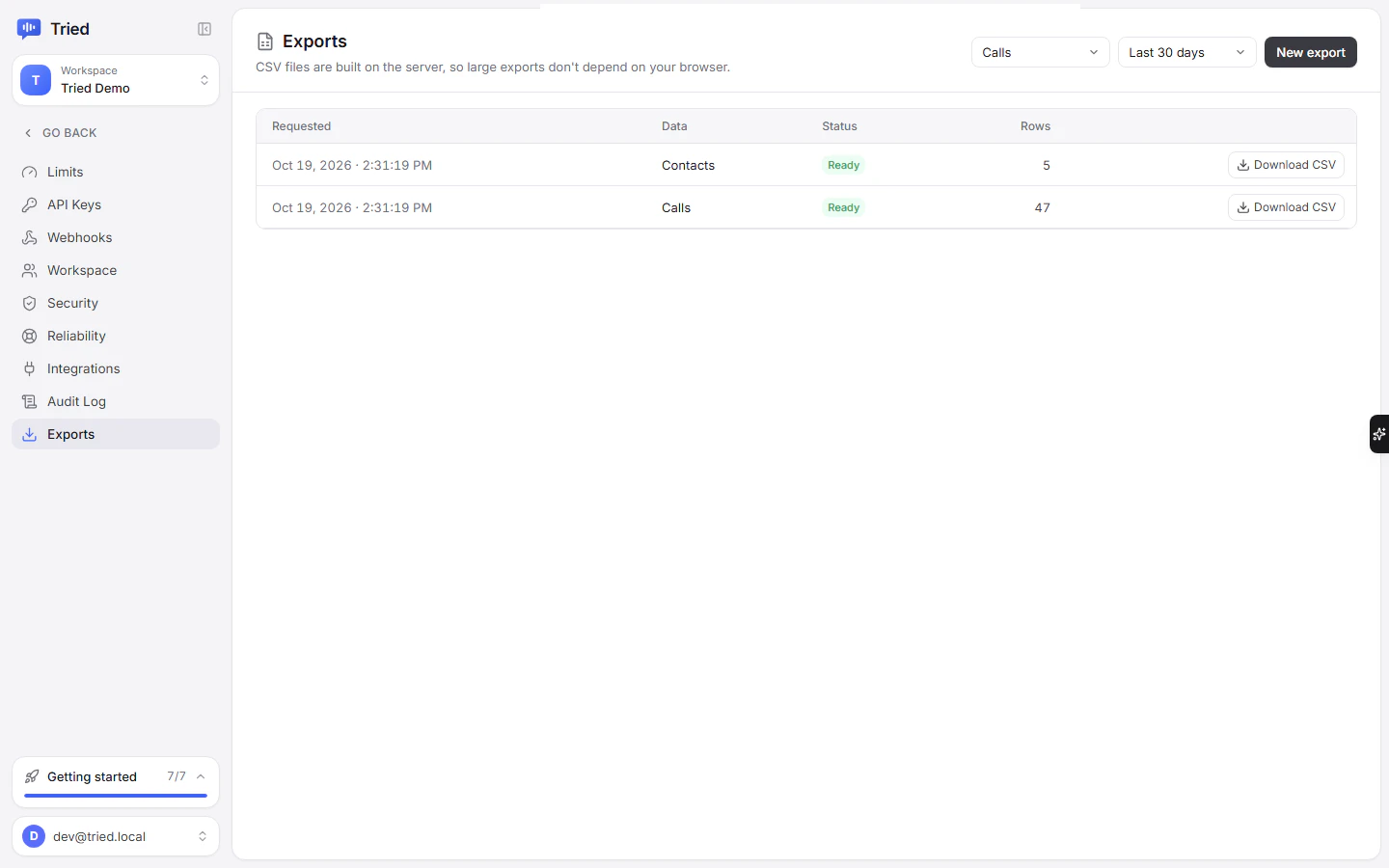Click the T workspace avatar

(36, 80)
